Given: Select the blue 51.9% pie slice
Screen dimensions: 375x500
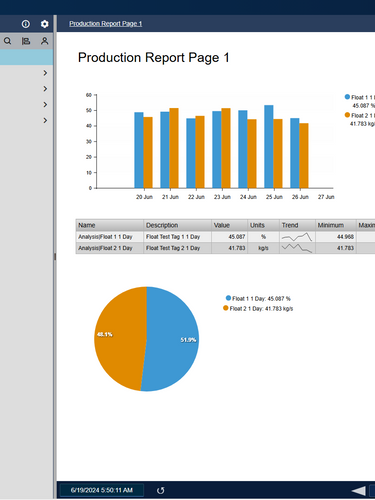Looking at the screenshot, I should [x=173, y=340].
